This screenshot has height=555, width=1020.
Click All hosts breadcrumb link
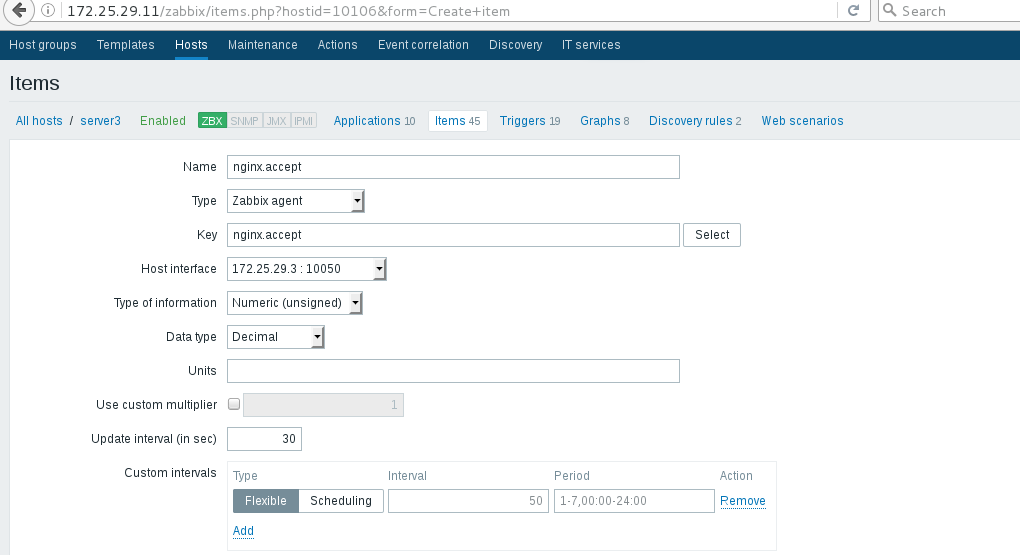pyautogui.click(x=39, y=120)
